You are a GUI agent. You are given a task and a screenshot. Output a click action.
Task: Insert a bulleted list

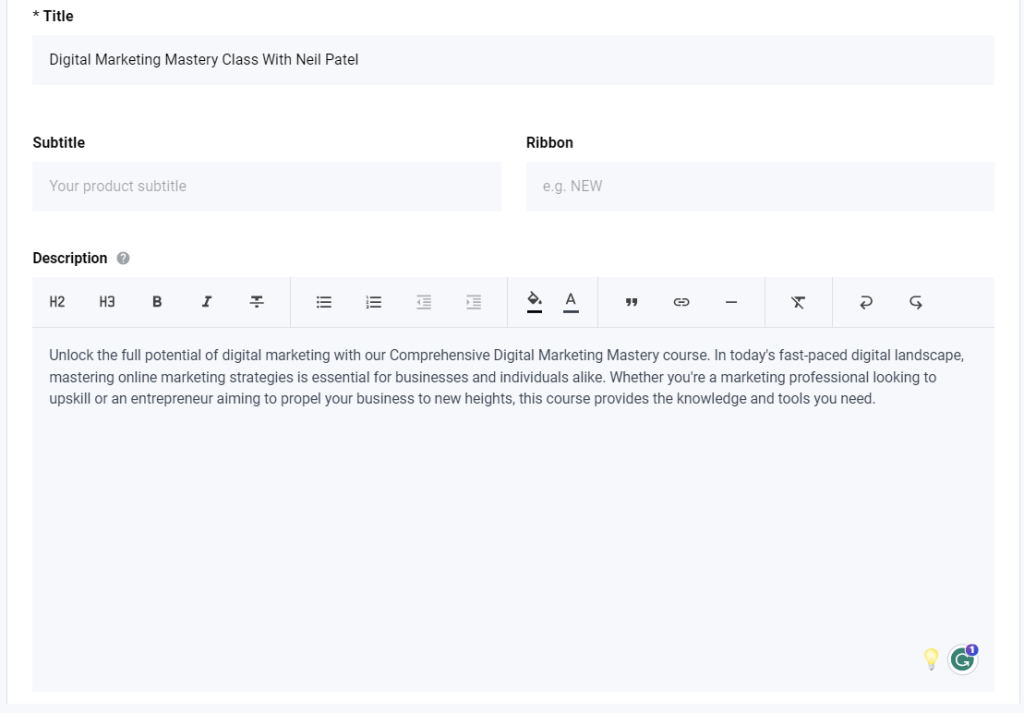pos(323,302)
